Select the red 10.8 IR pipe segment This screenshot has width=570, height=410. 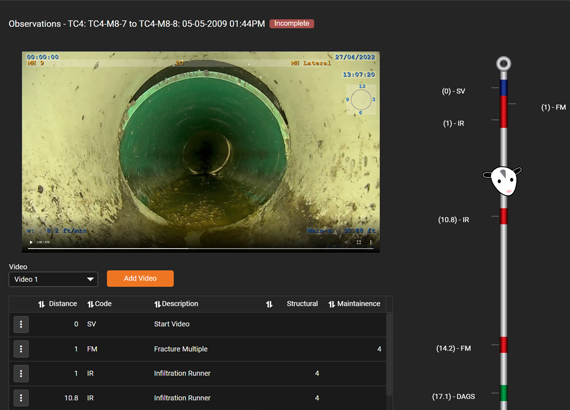coord(504,216)
